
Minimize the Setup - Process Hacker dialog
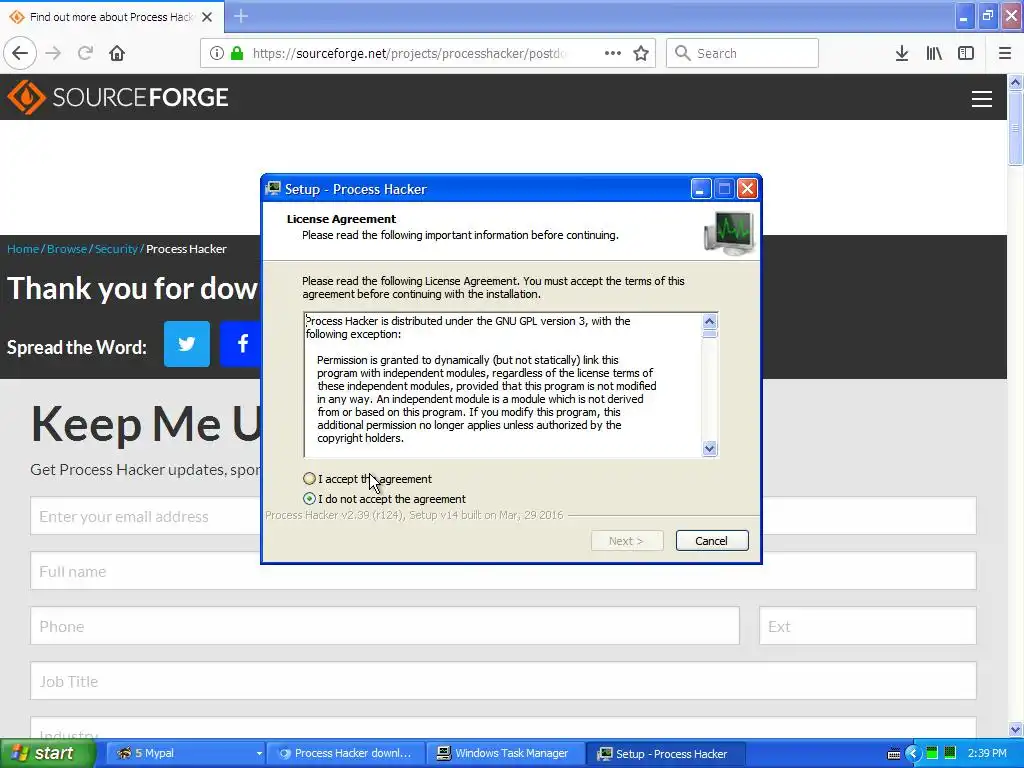point(700,189)
